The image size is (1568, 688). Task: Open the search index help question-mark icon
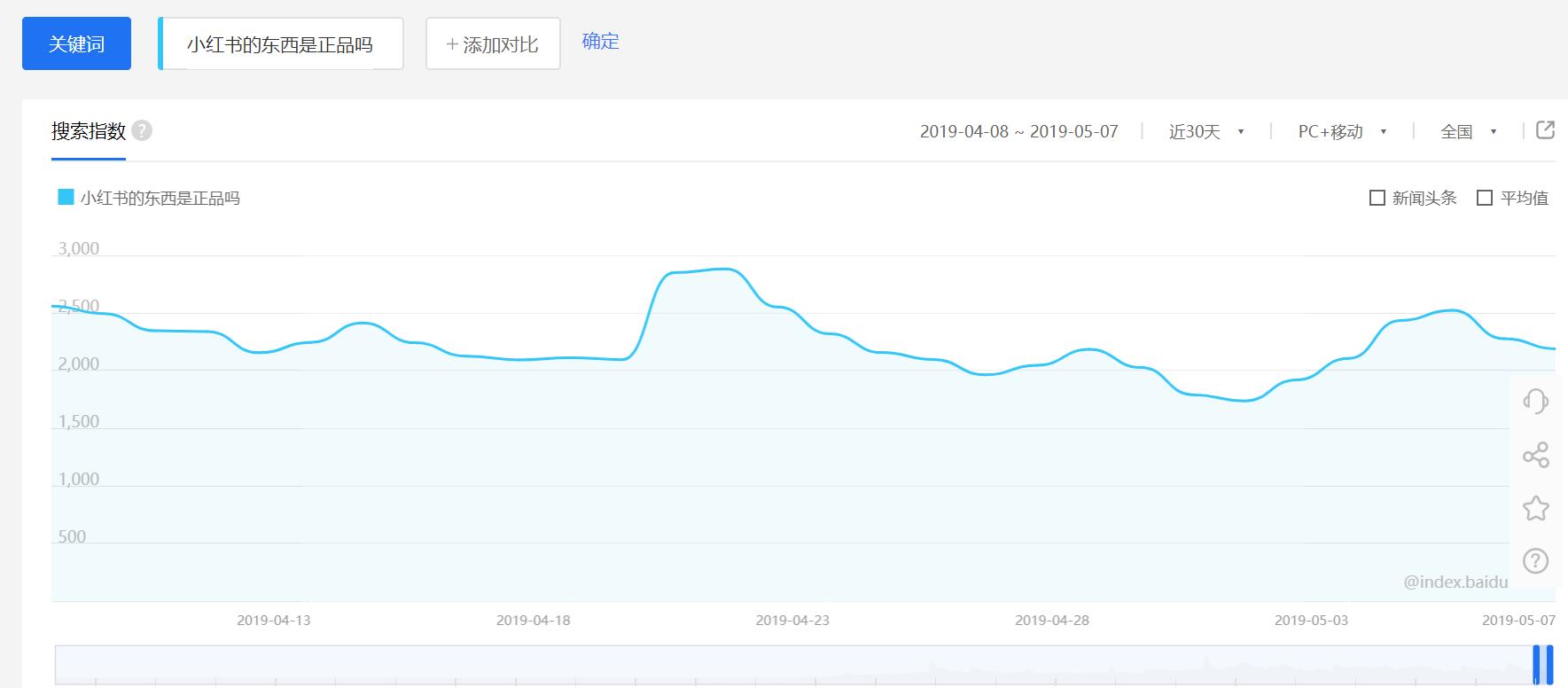point(142,130)
